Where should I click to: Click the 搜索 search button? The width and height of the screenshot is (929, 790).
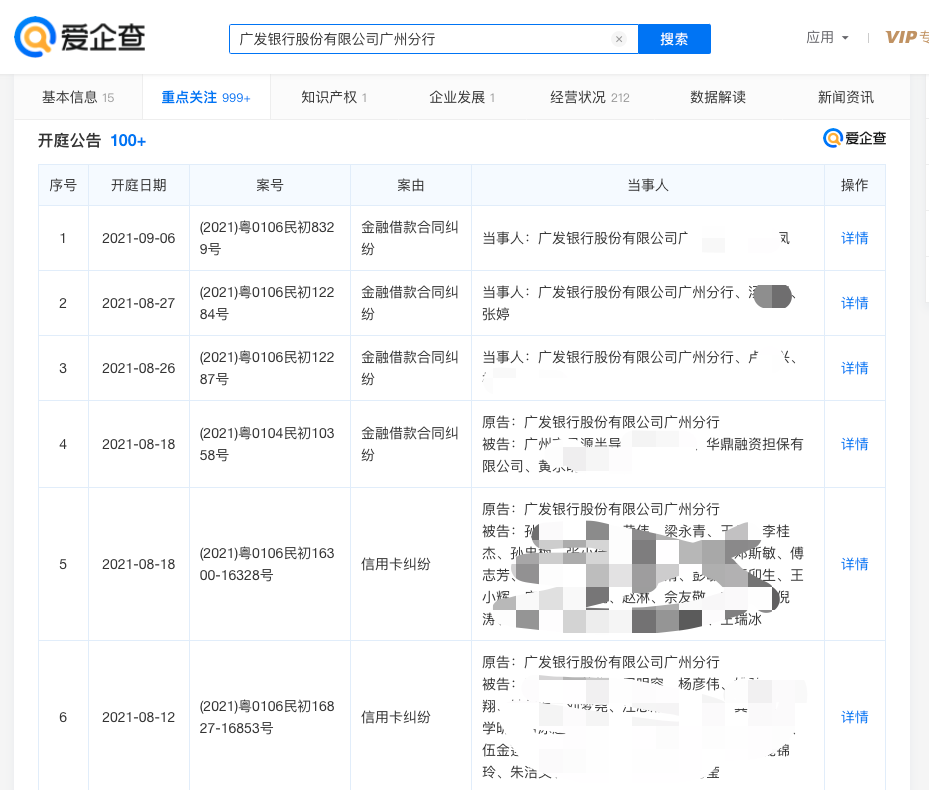pos(674,39)
